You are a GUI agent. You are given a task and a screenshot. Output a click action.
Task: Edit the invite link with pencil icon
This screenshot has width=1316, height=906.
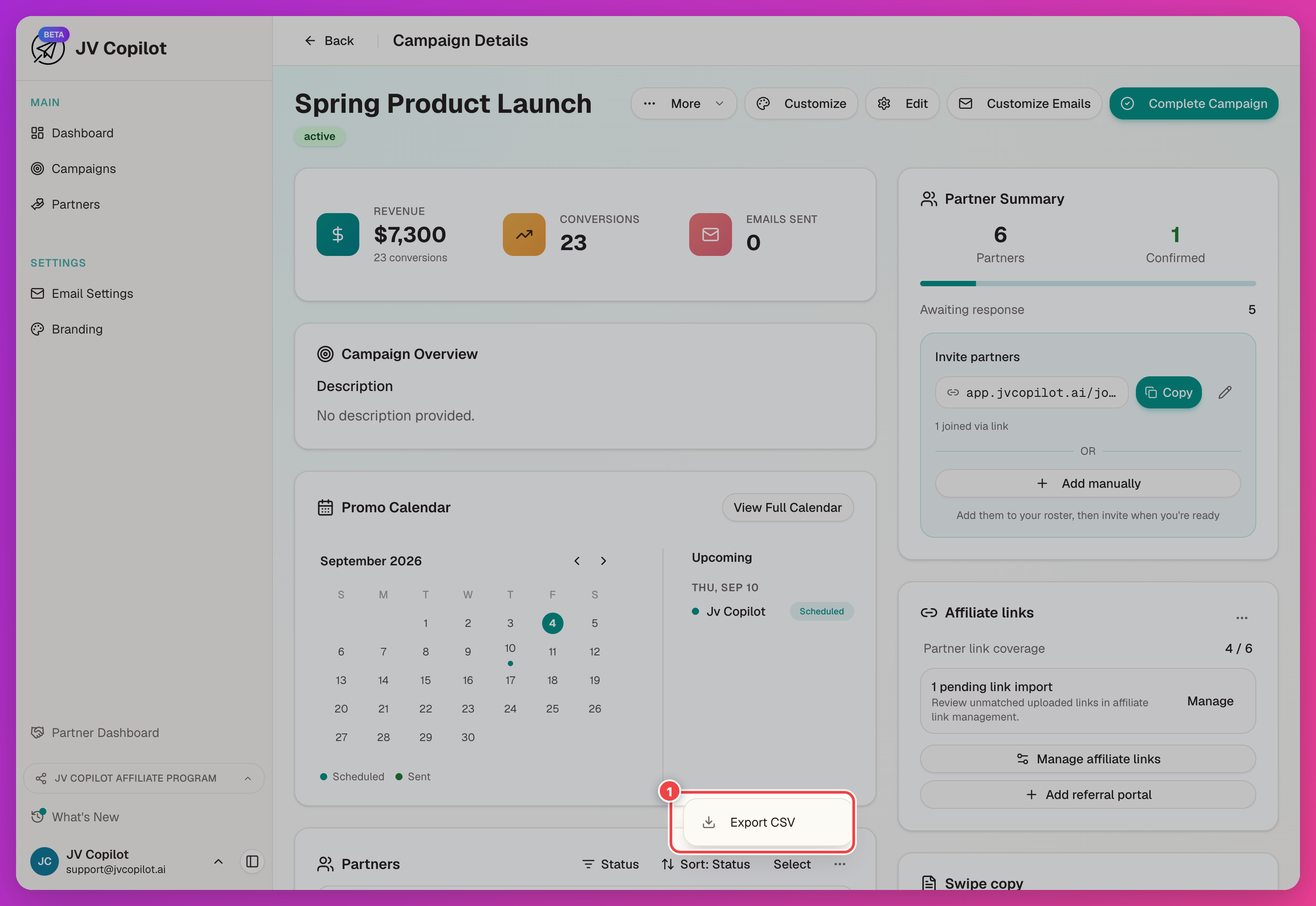(1225, 392)
